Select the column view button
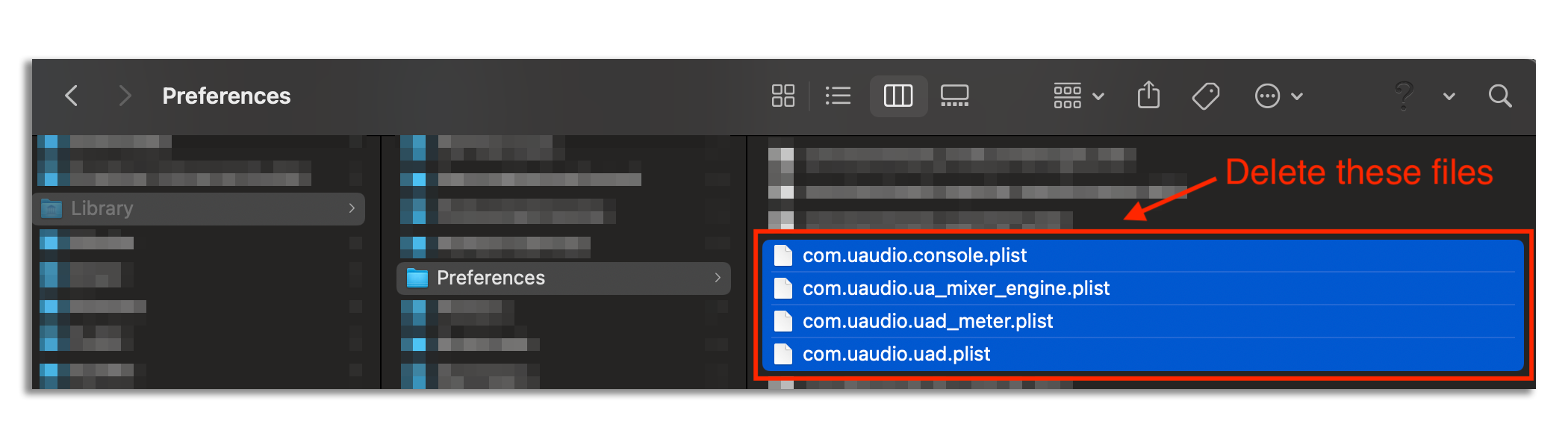 tap(898, 96)
